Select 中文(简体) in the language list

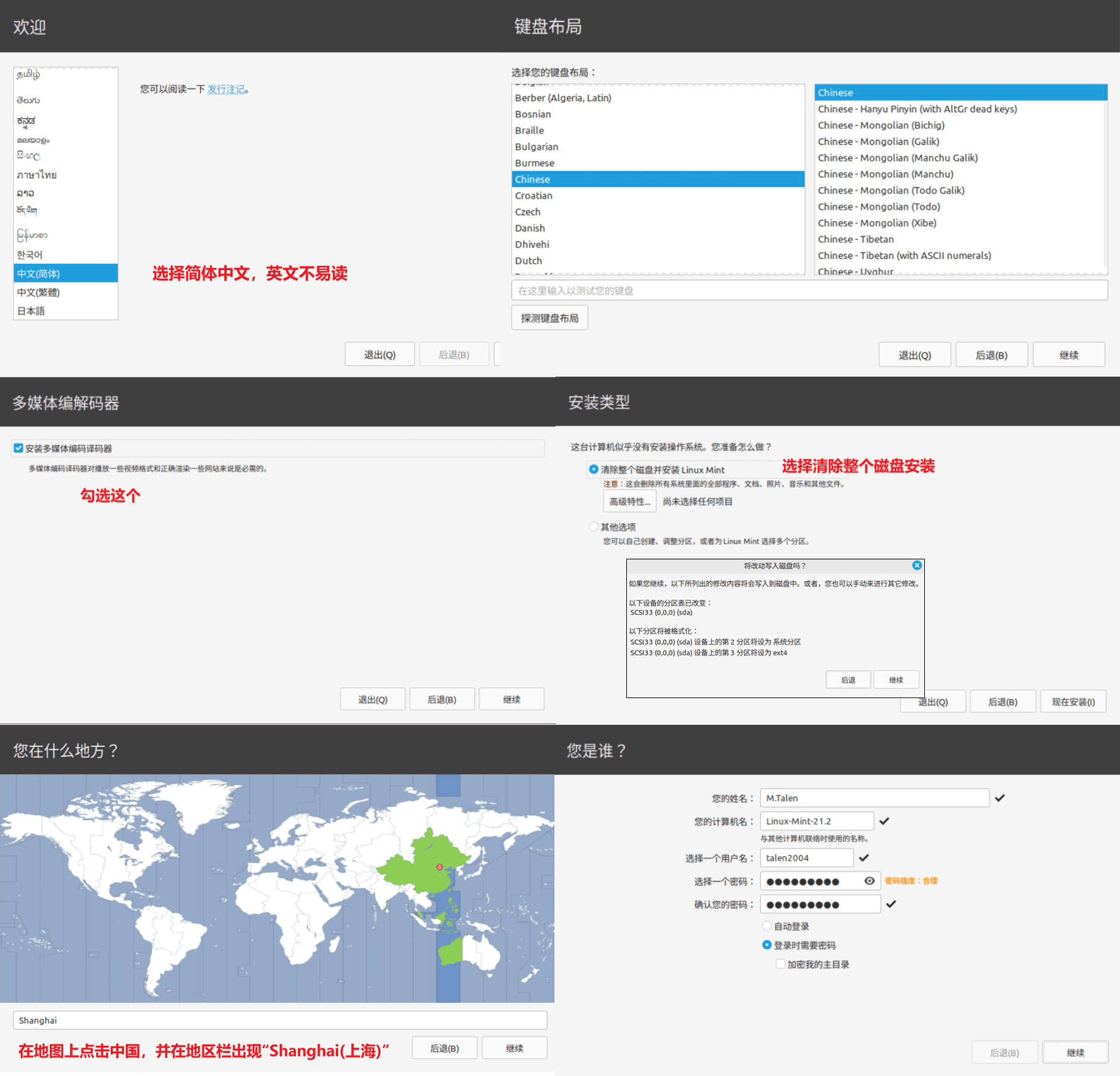[65, 273]
